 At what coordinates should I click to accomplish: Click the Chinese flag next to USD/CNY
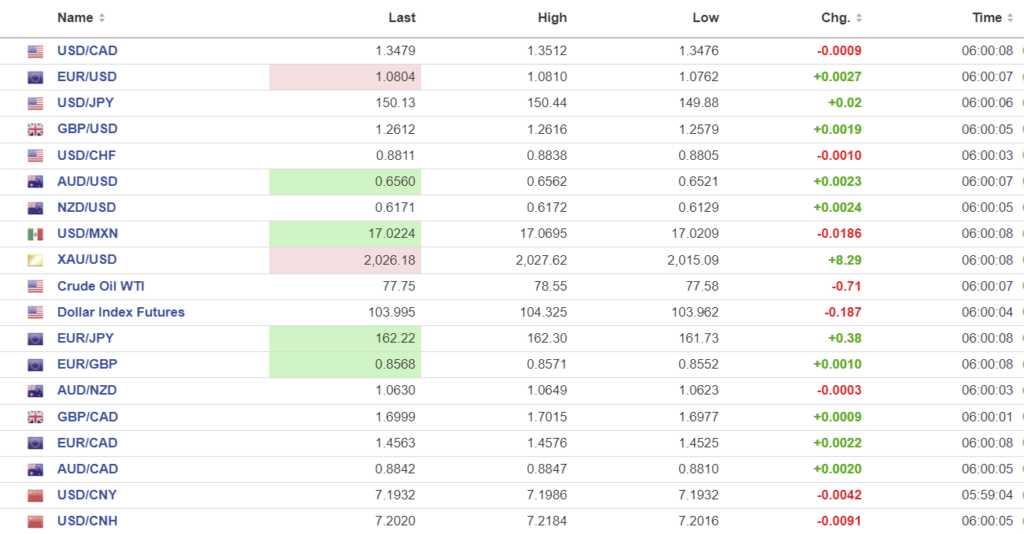[36, 495]
